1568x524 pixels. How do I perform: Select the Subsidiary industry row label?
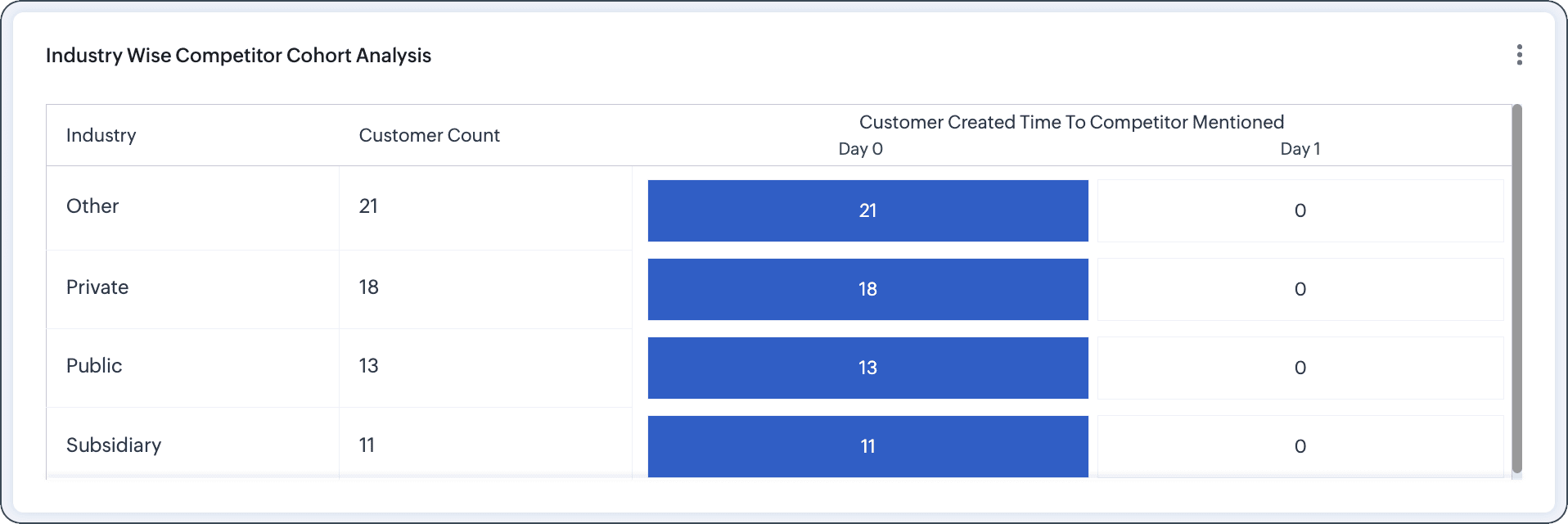pos(114,445)
